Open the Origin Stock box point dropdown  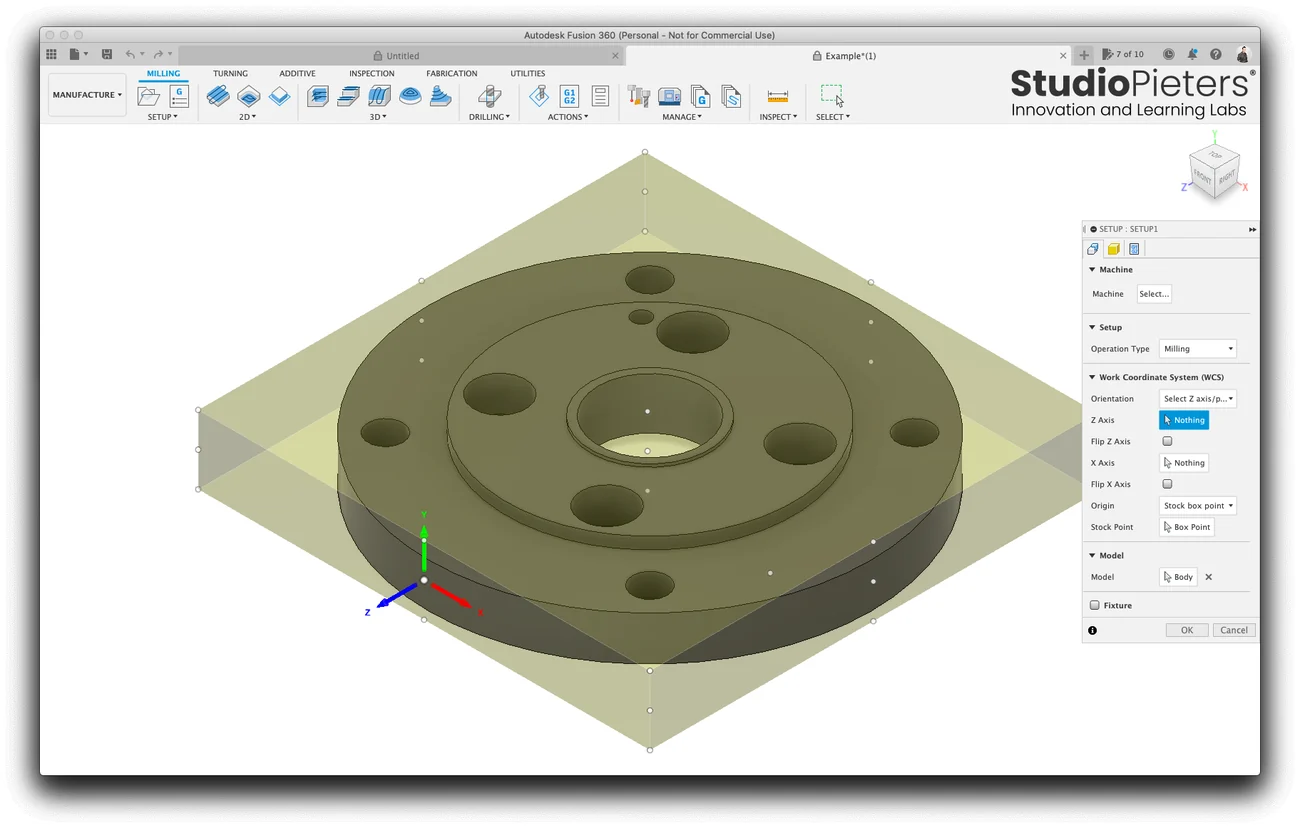click(1198, 506)
